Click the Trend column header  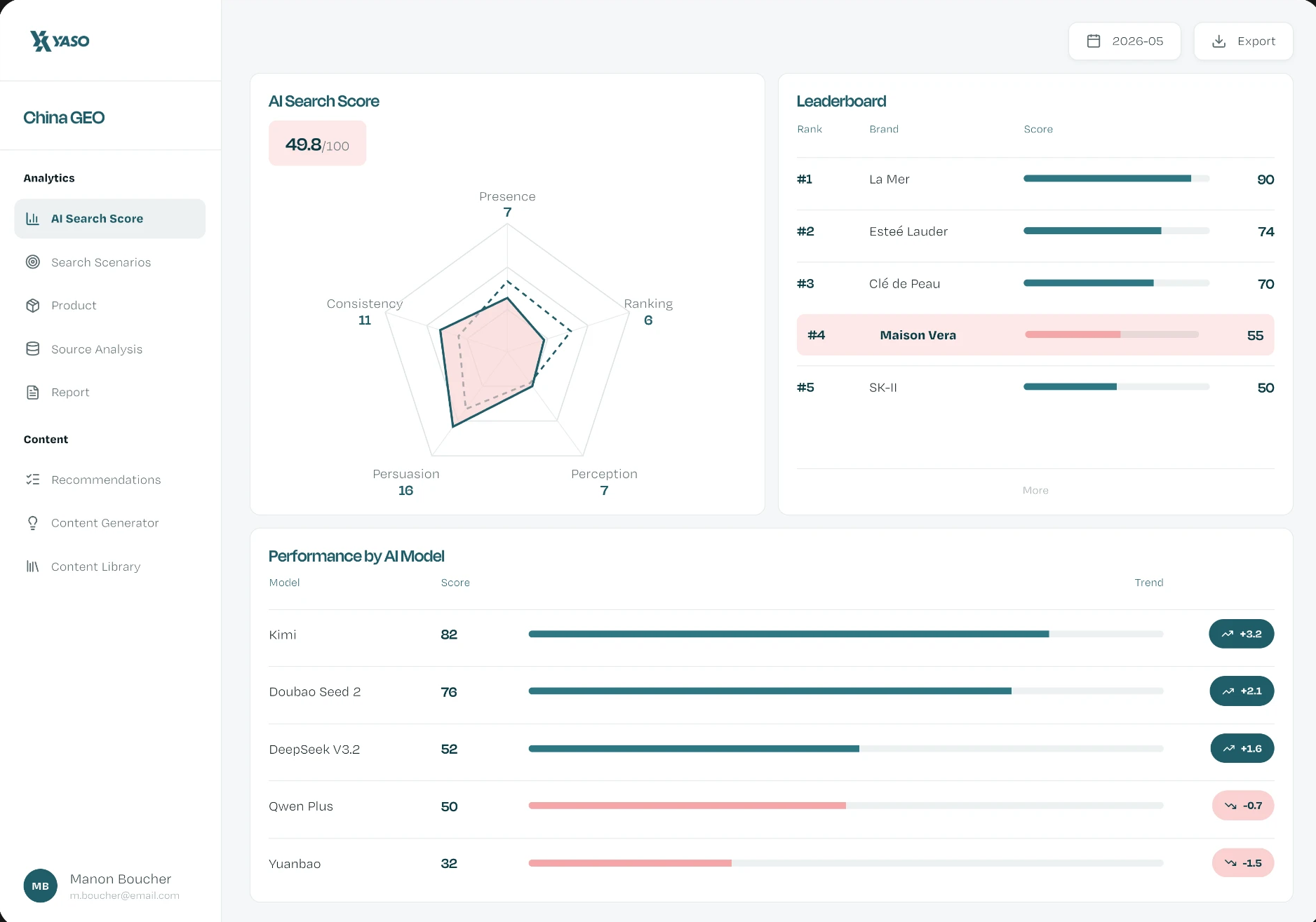pos(1149,583)
